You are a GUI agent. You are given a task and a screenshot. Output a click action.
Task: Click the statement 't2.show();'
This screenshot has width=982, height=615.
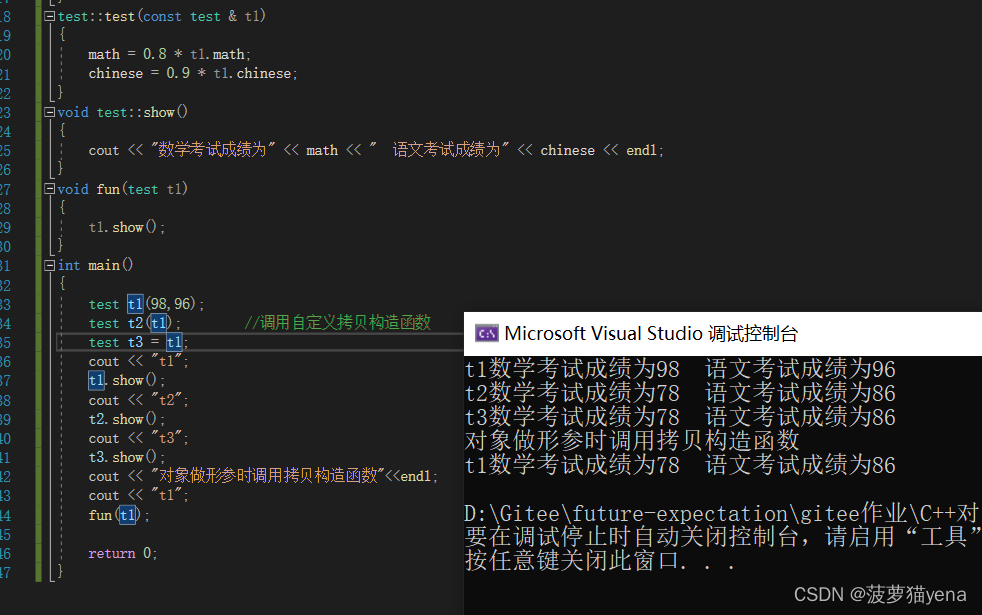[127, 419]
